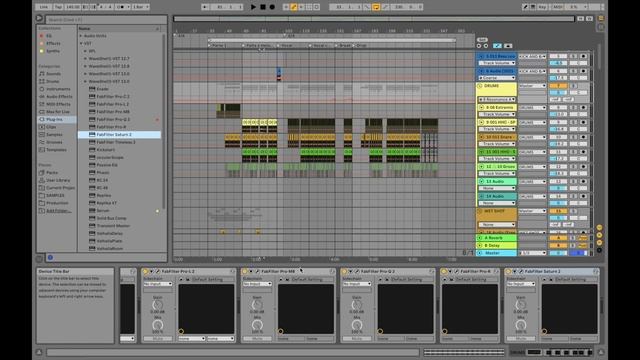Open the Max for Live category
This screenshot has width=640, height=360.
pos(58,112)
